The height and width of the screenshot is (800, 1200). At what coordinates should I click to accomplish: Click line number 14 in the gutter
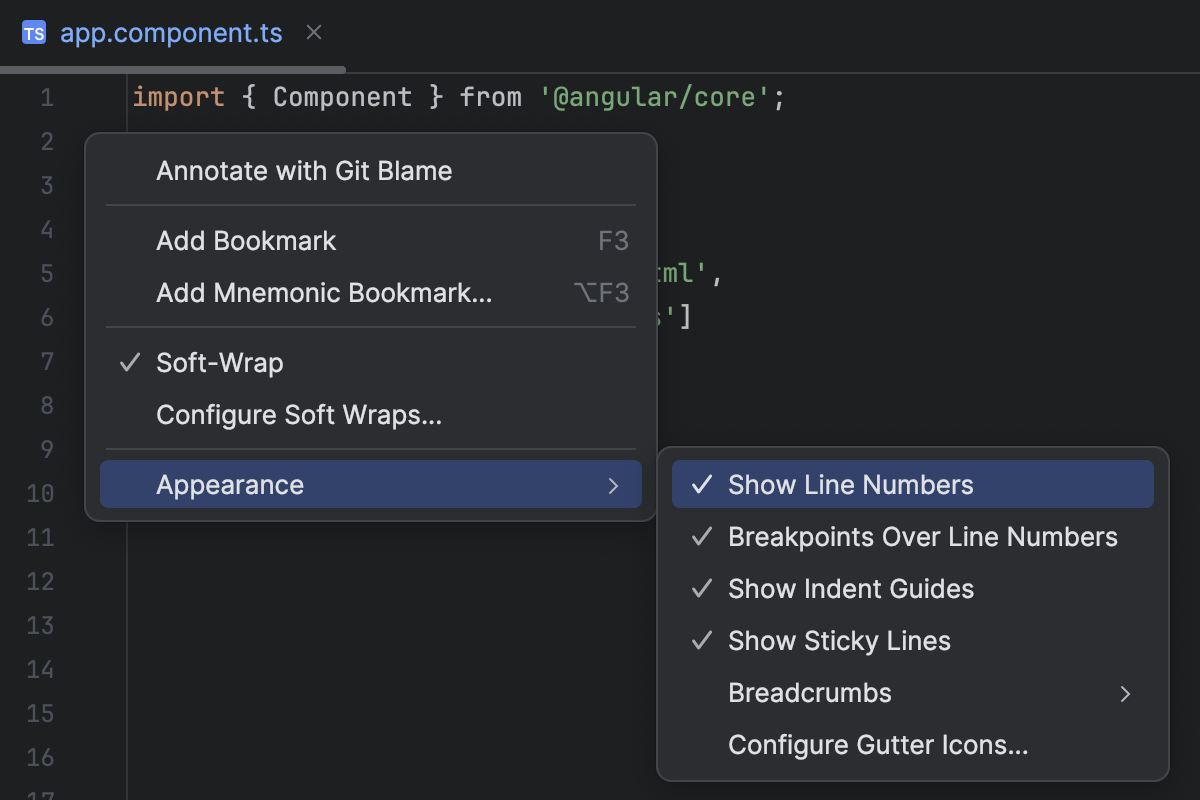pyautogui.click(x=39, y=669)
